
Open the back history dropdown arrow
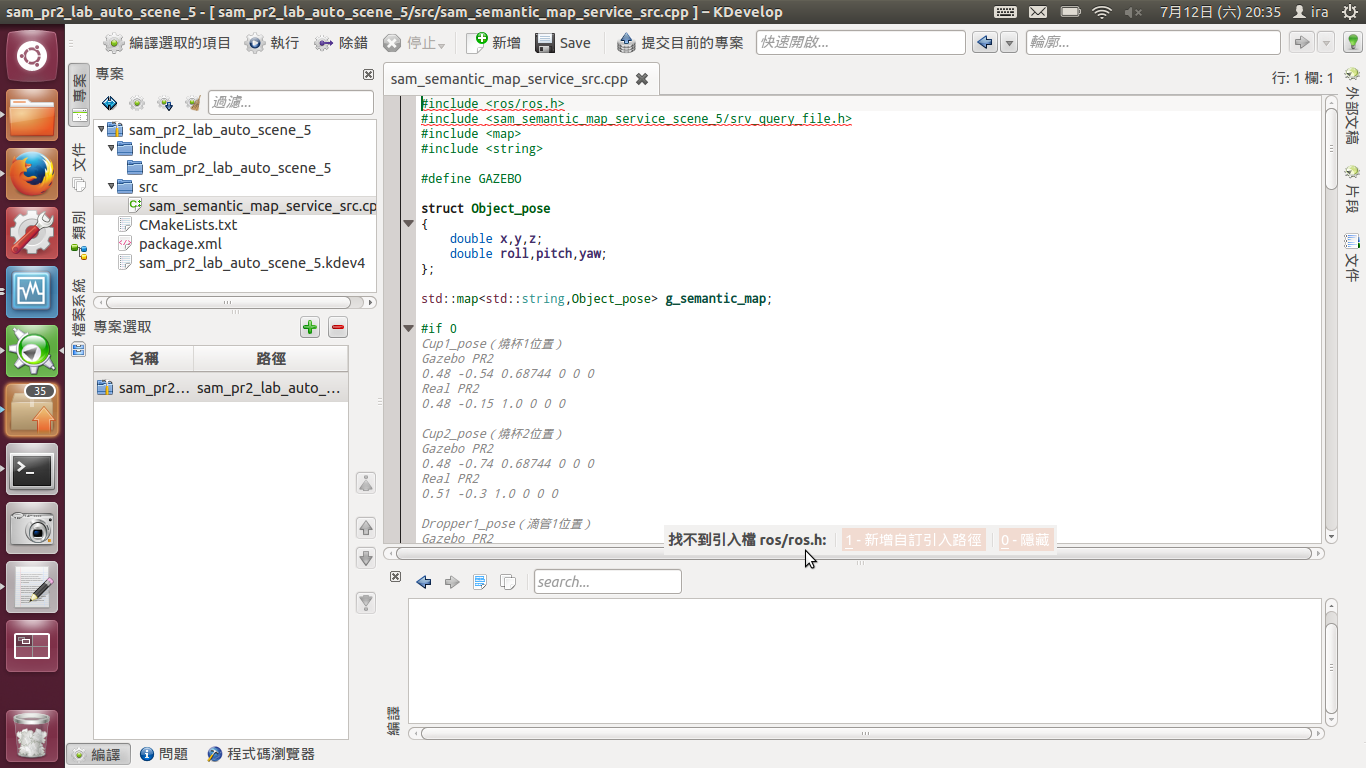coord(1009,43)
